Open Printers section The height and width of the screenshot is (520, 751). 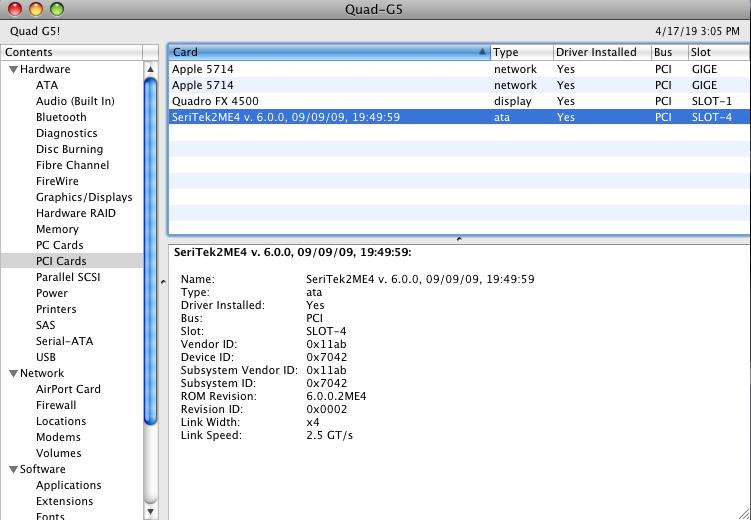click(56, 309)
